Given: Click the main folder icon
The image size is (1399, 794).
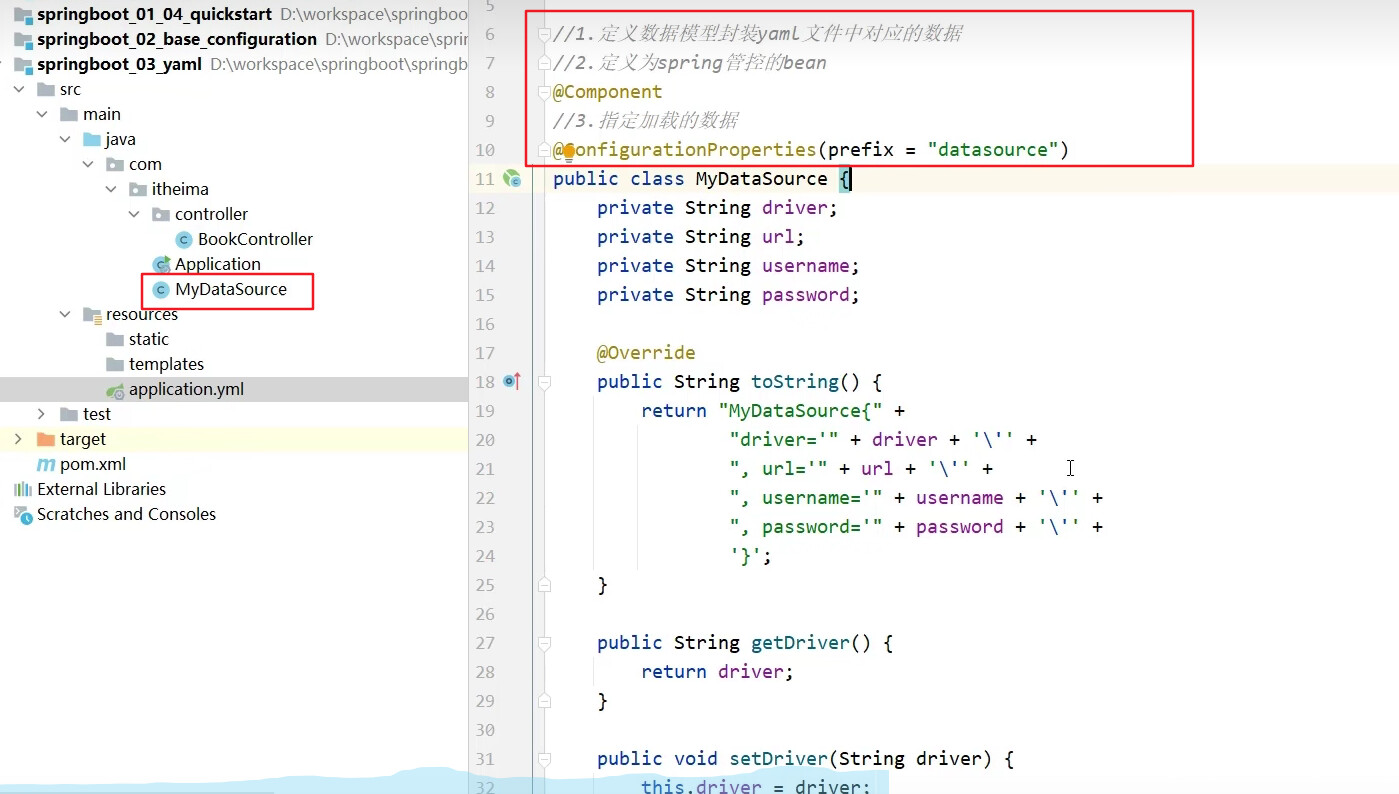Looking at the screenshot, I should 69,114.
